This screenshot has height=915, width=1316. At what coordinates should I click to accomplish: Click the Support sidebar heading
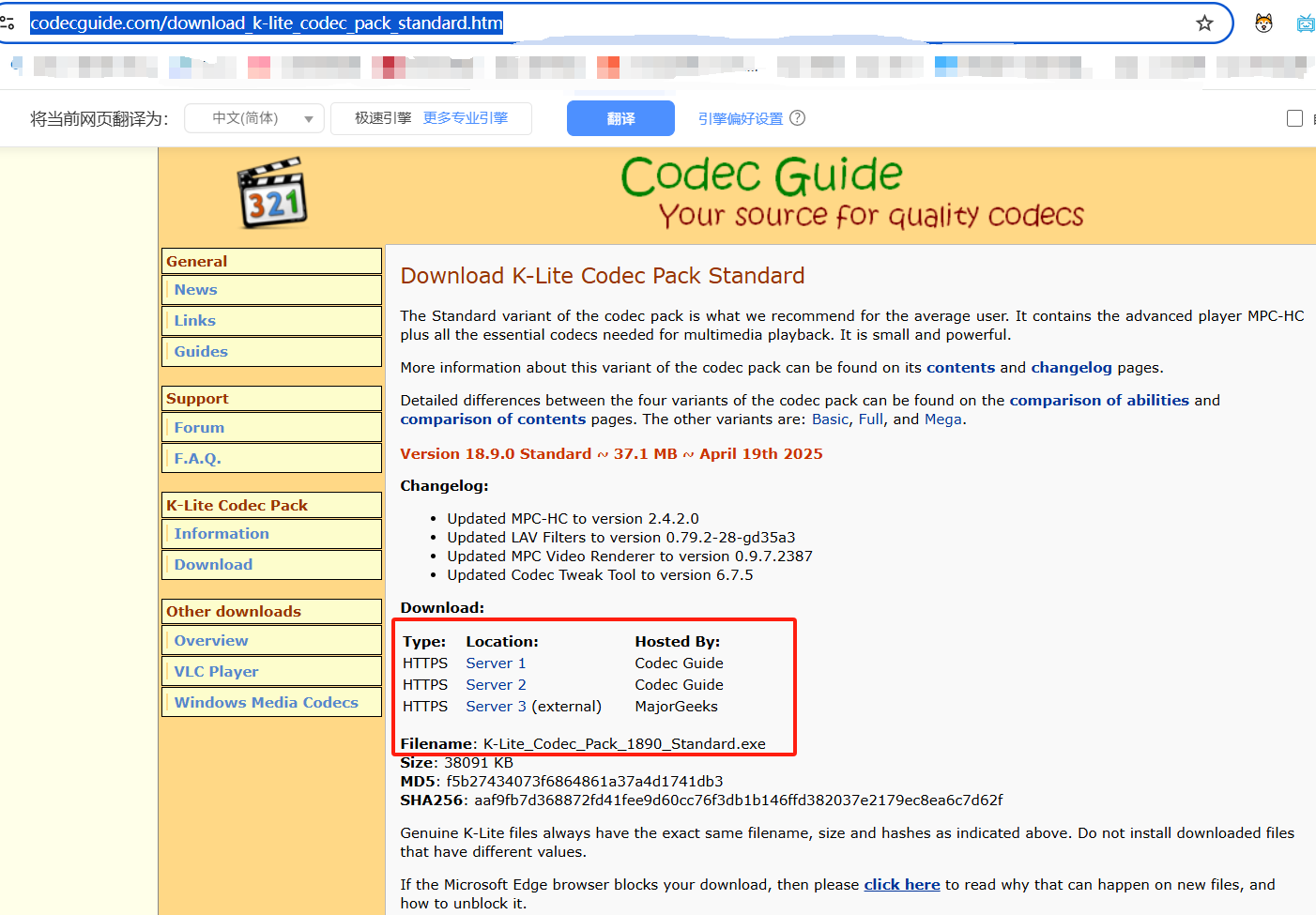pyautogui.click(x=271, y=398)
